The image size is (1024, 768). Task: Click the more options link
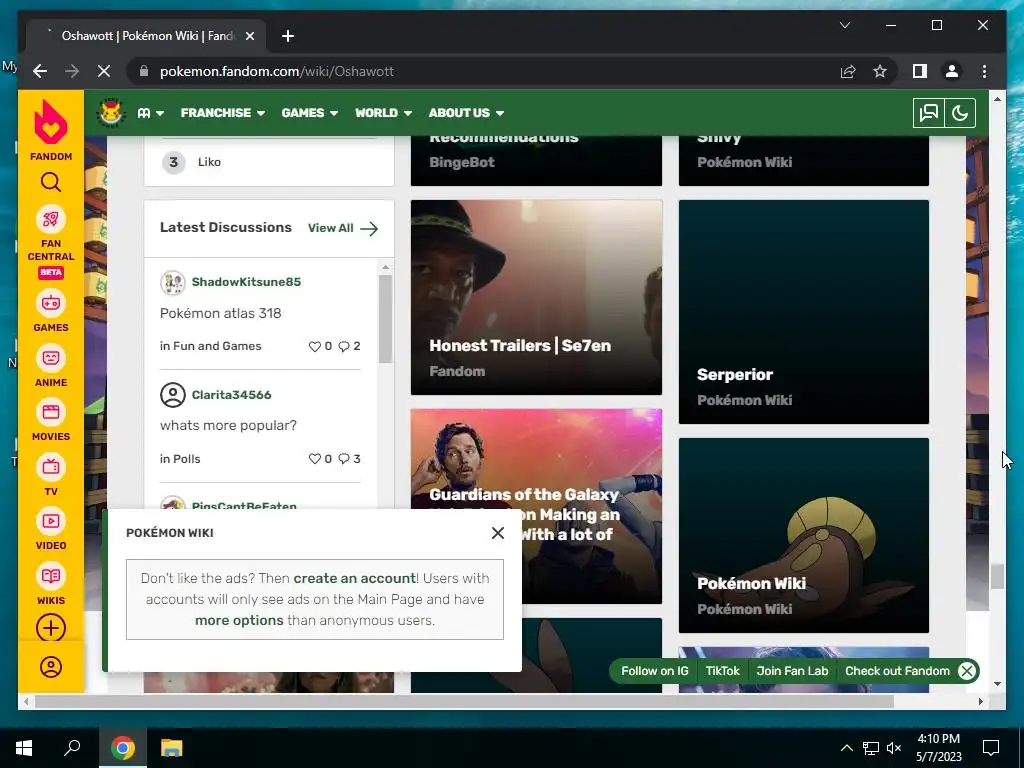coord(239,620)
